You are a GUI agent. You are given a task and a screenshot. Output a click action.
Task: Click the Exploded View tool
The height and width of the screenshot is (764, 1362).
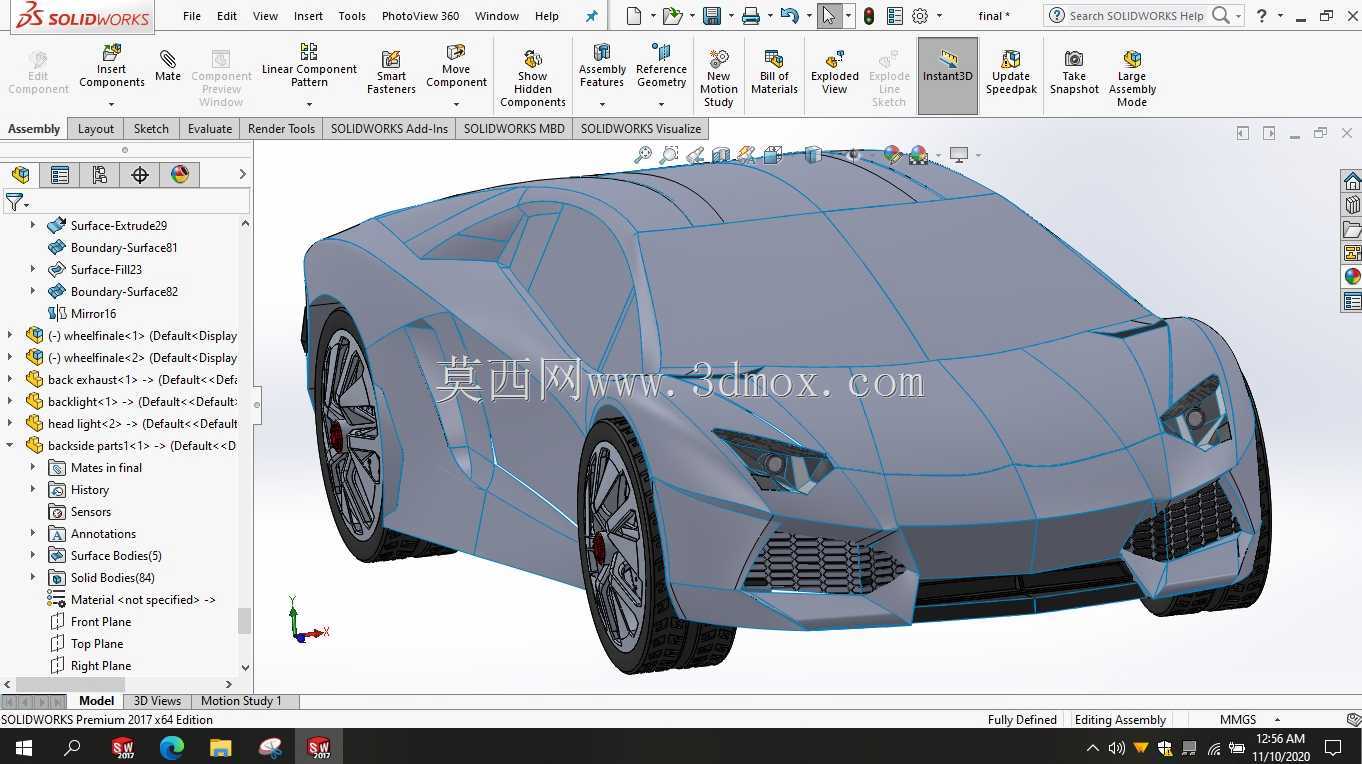click(x=835, y=72)
